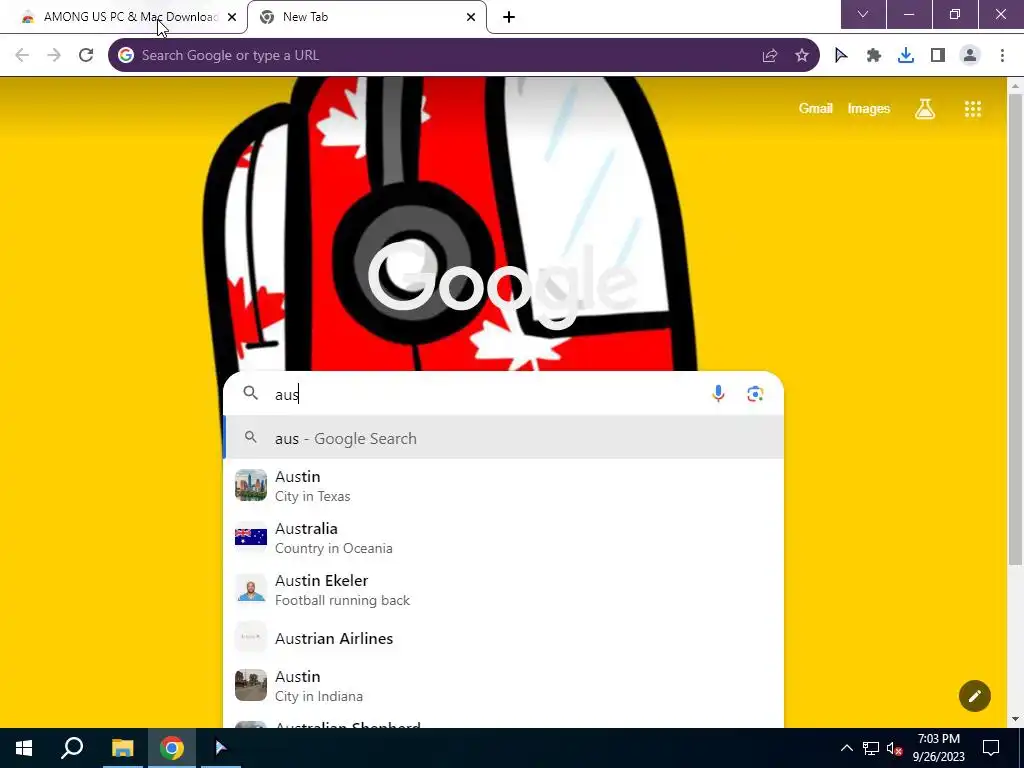Open a new tab with the plus button
Image resolution: width=1024 pixels, height=768 pixels.
tap(509, 18)
